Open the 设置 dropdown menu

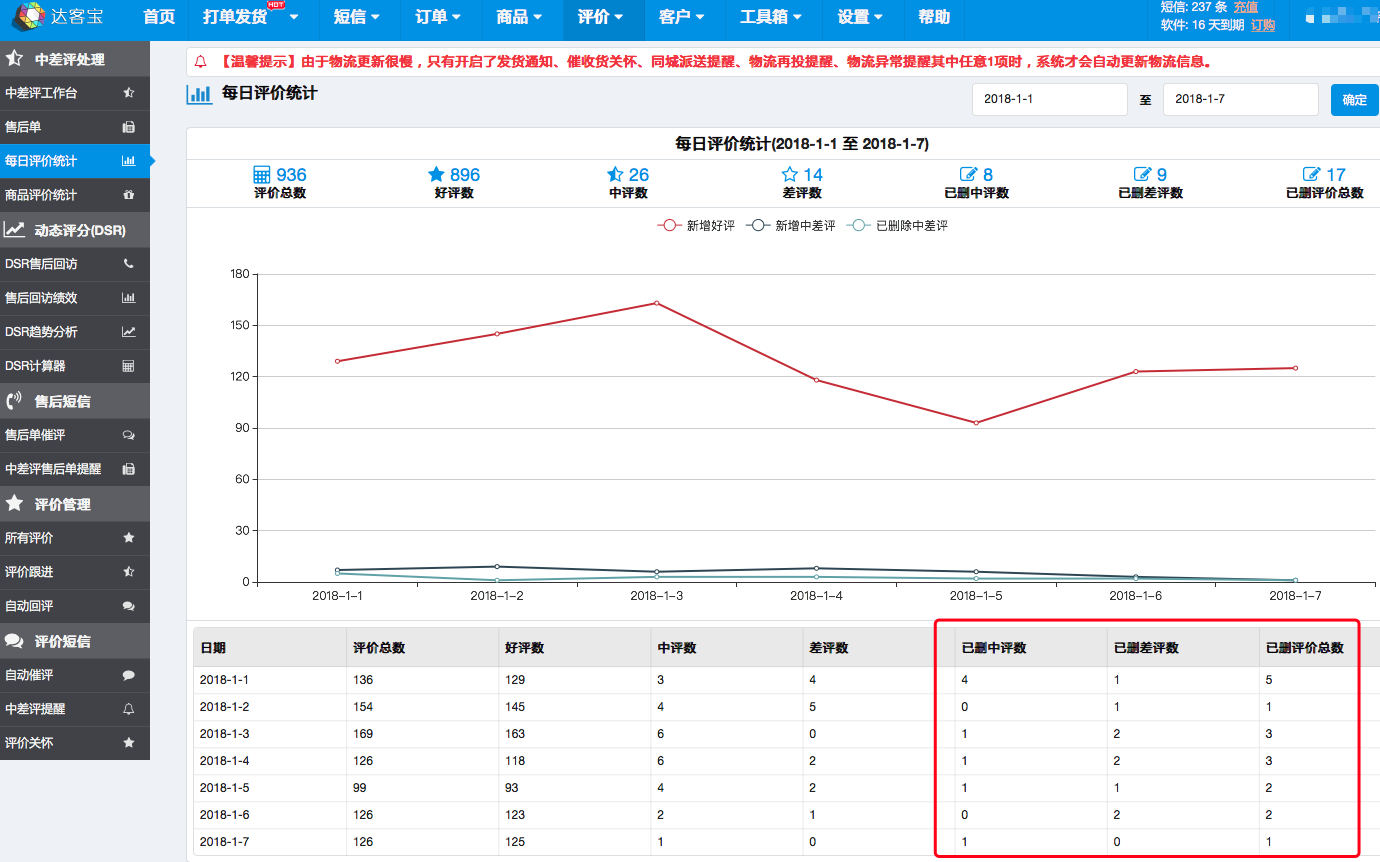(x=861, y=17)
